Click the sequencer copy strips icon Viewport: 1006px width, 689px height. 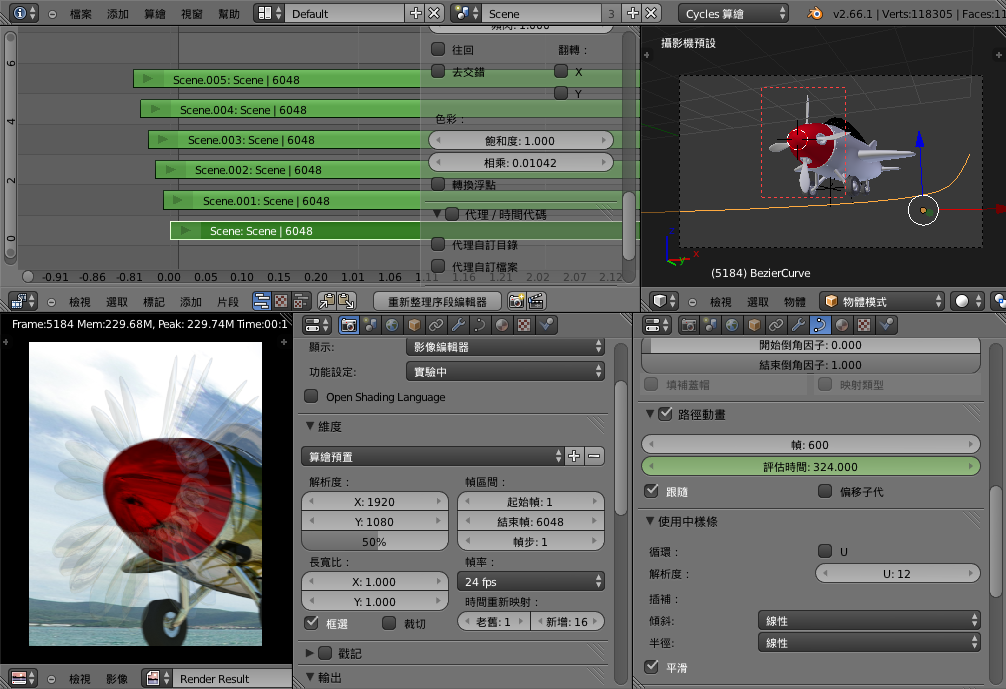click(x=327, y=301)
